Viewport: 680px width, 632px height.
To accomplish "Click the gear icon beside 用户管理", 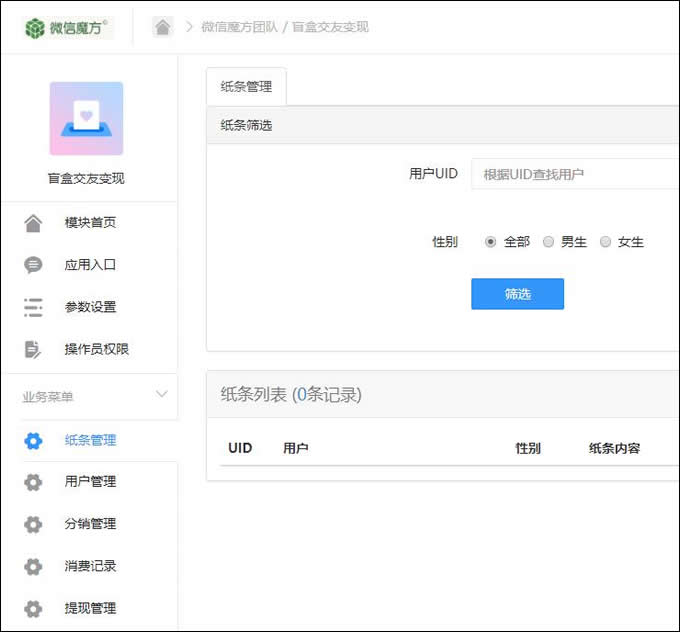I will point(33,482).
